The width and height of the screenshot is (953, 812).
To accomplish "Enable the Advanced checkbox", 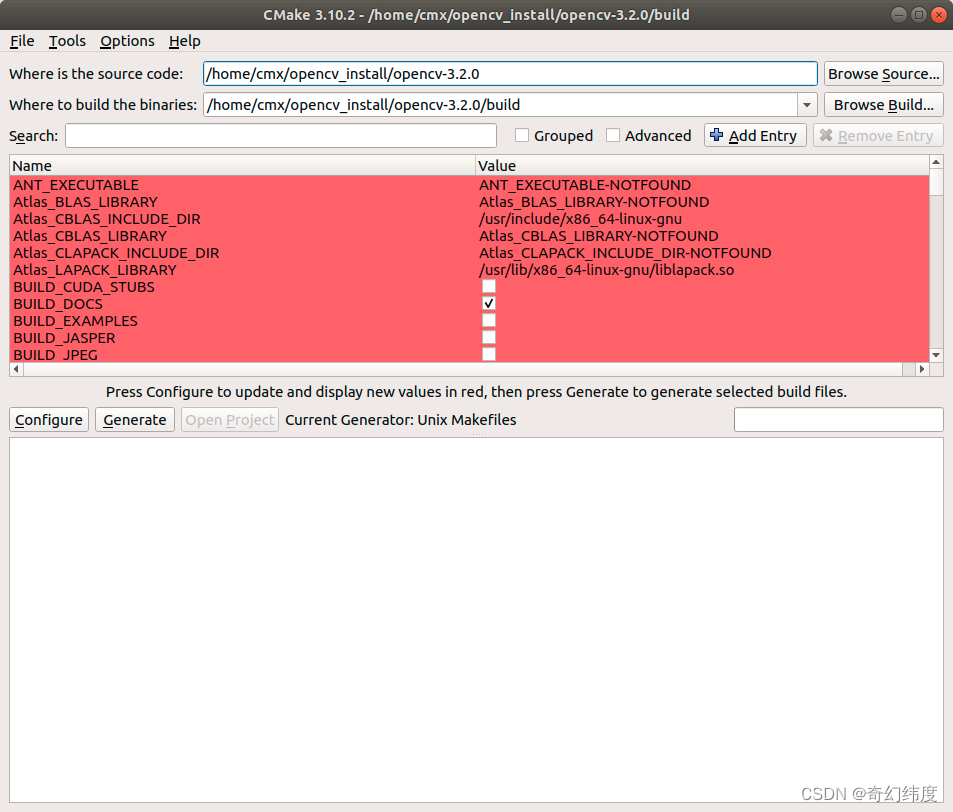I will coord(613,135).
